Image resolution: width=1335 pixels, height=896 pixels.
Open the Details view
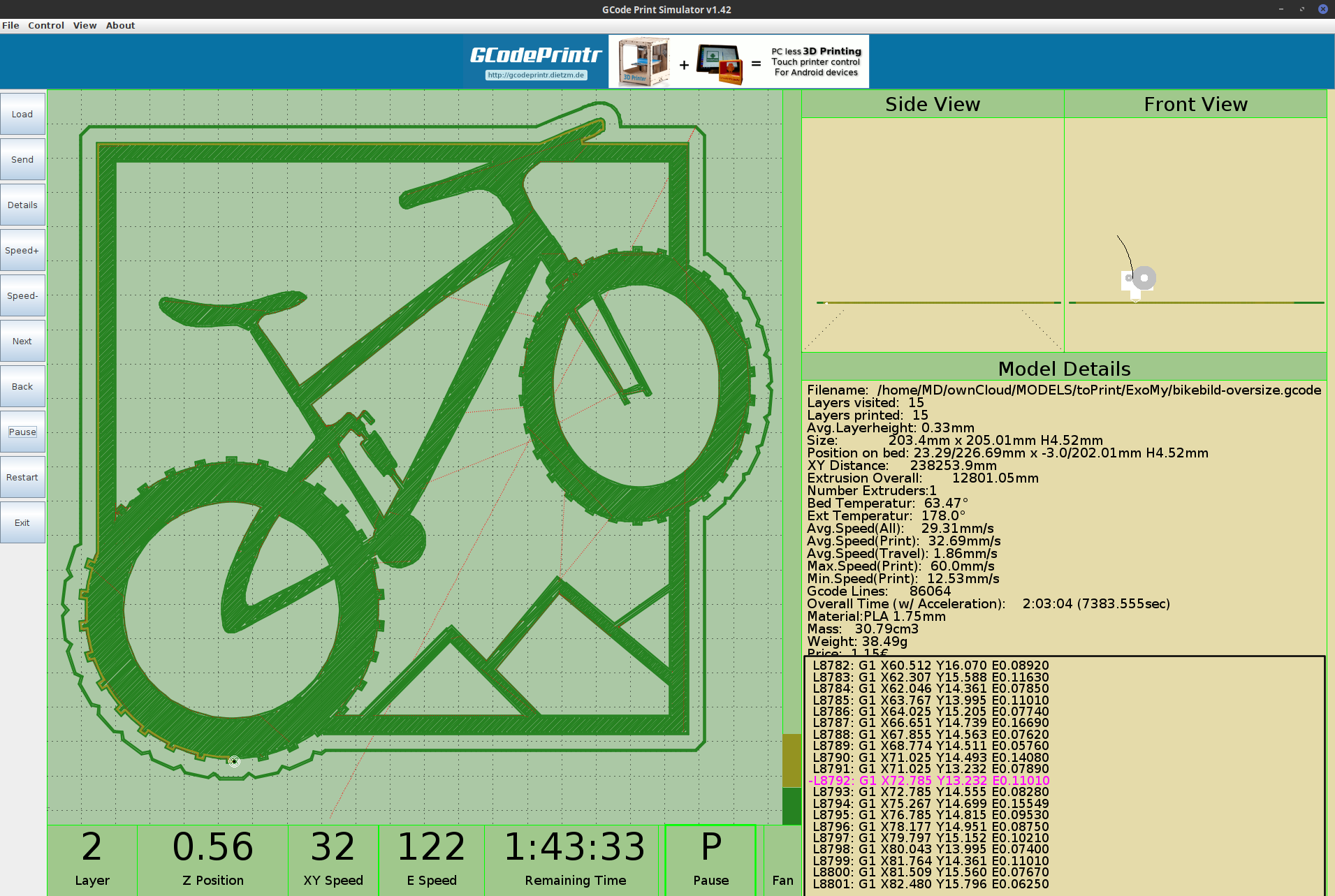22,205
